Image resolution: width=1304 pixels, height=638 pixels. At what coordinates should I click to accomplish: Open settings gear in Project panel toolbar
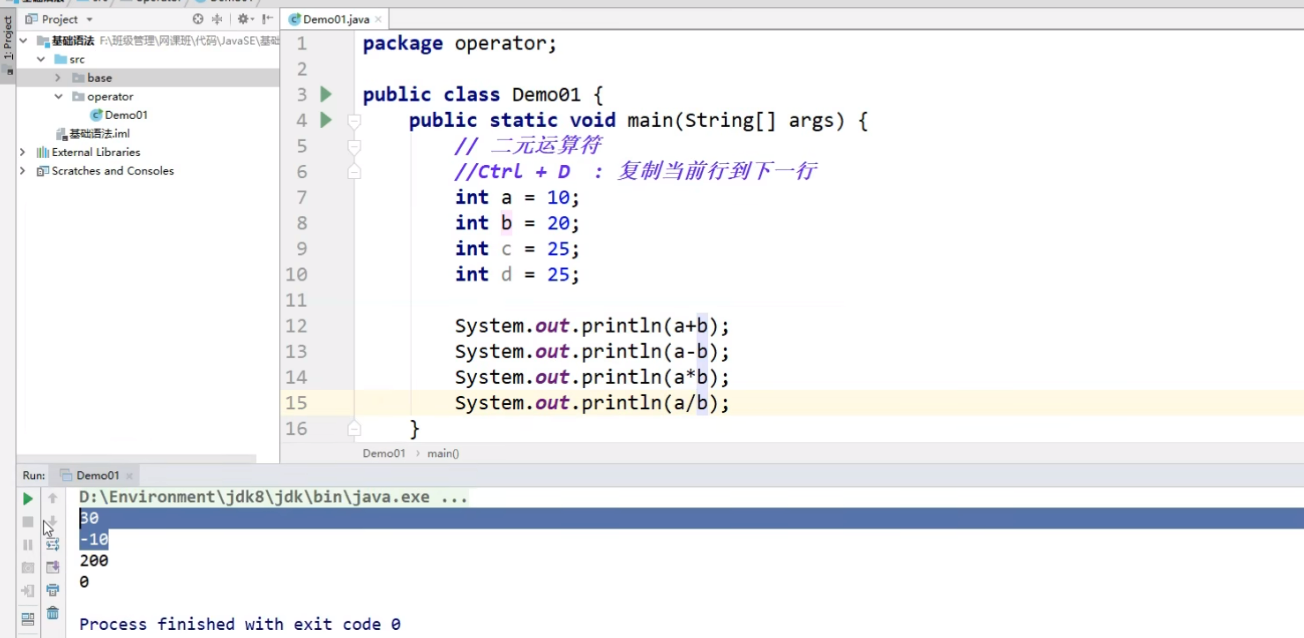245,18
